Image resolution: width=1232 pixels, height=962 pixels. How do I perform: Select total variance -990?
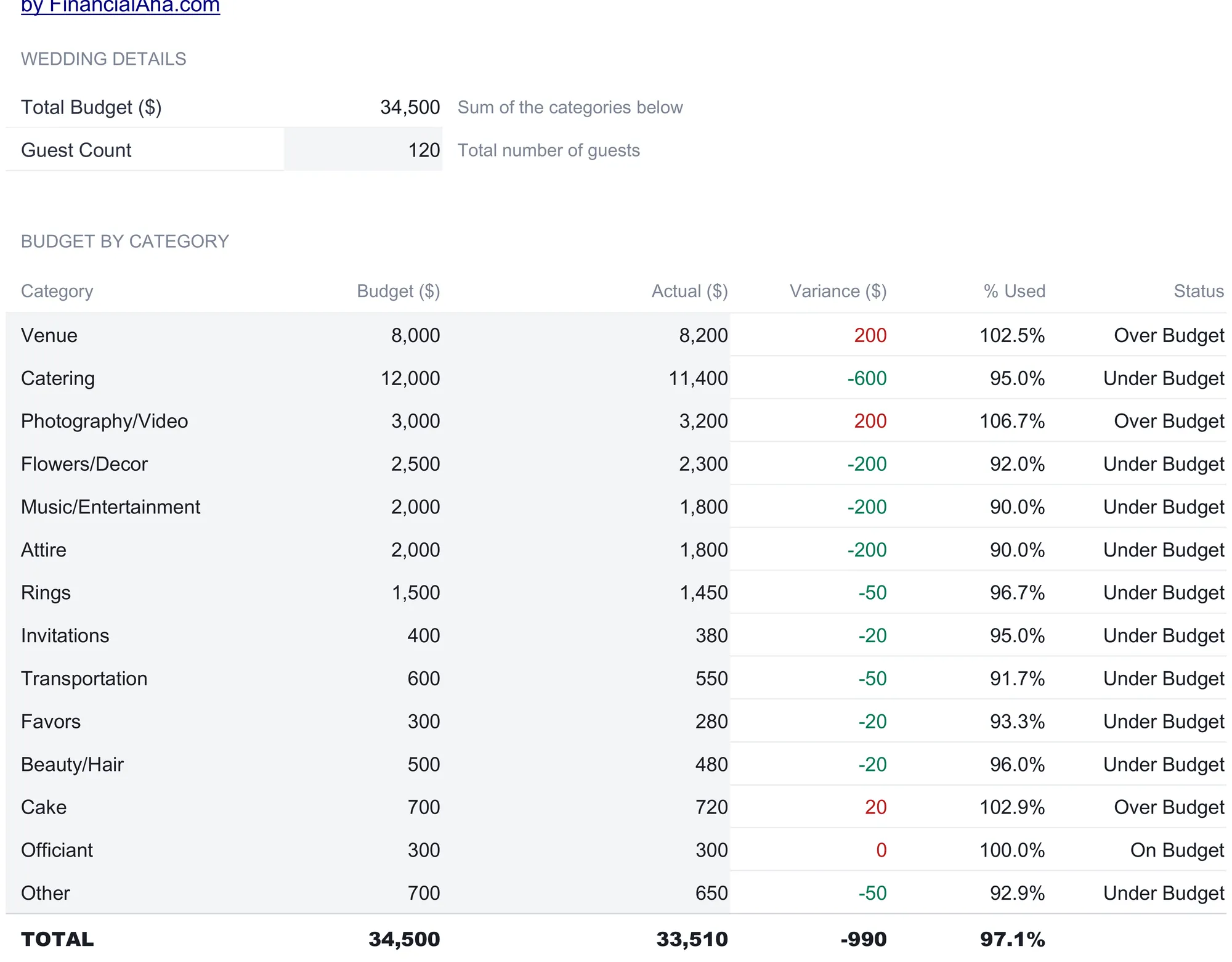coord(863,939)
